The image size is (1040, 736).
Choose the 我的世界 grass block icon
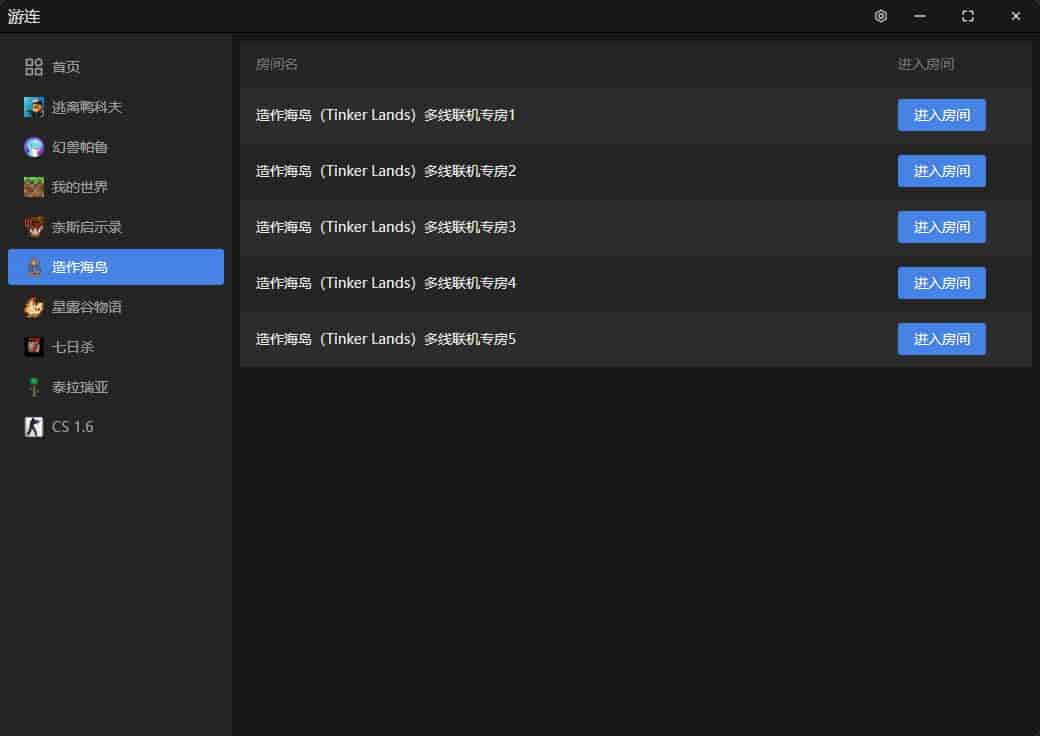(x=34, y=187)
